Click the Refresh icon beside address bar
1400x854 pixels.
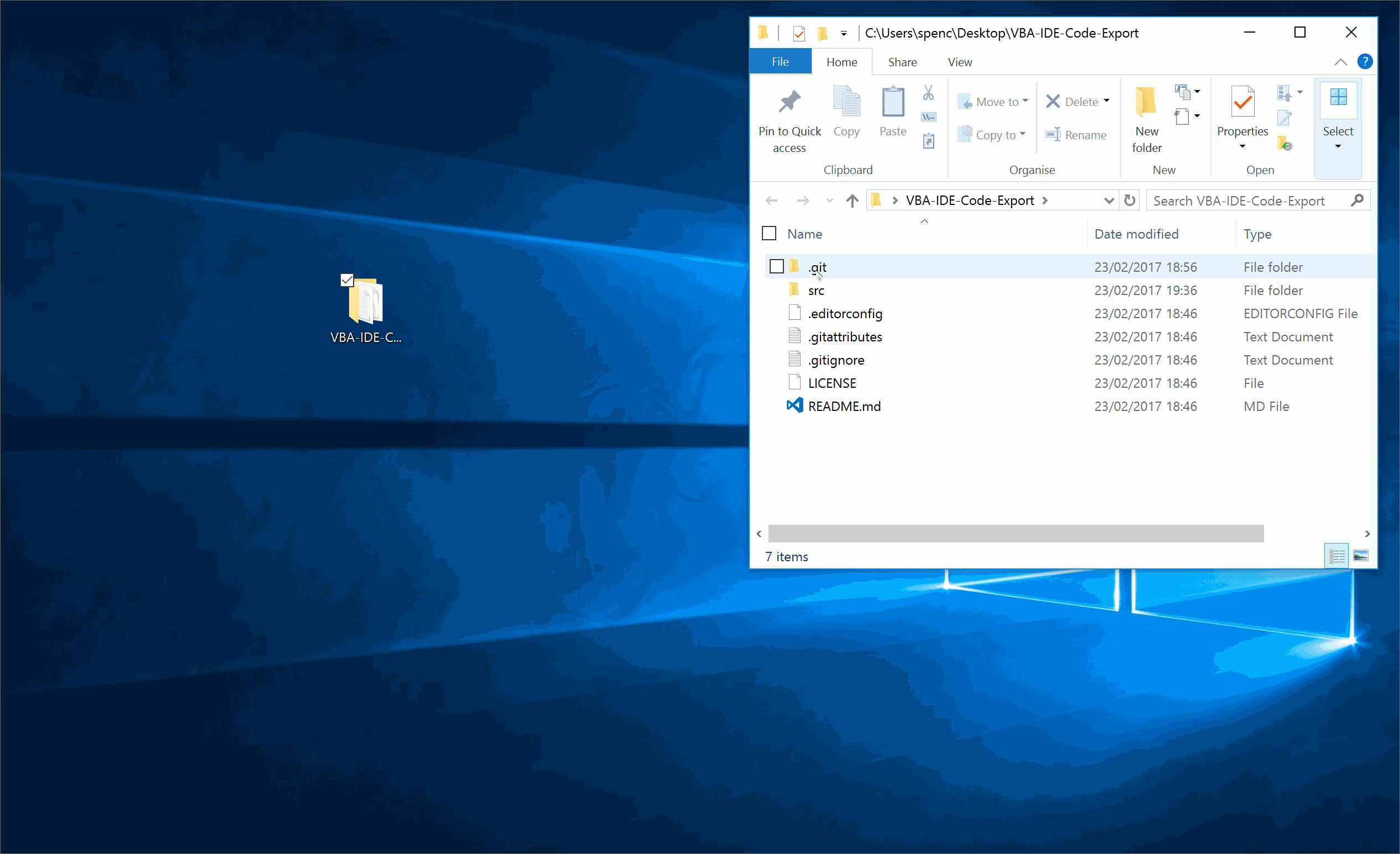tap(1129, 201)
